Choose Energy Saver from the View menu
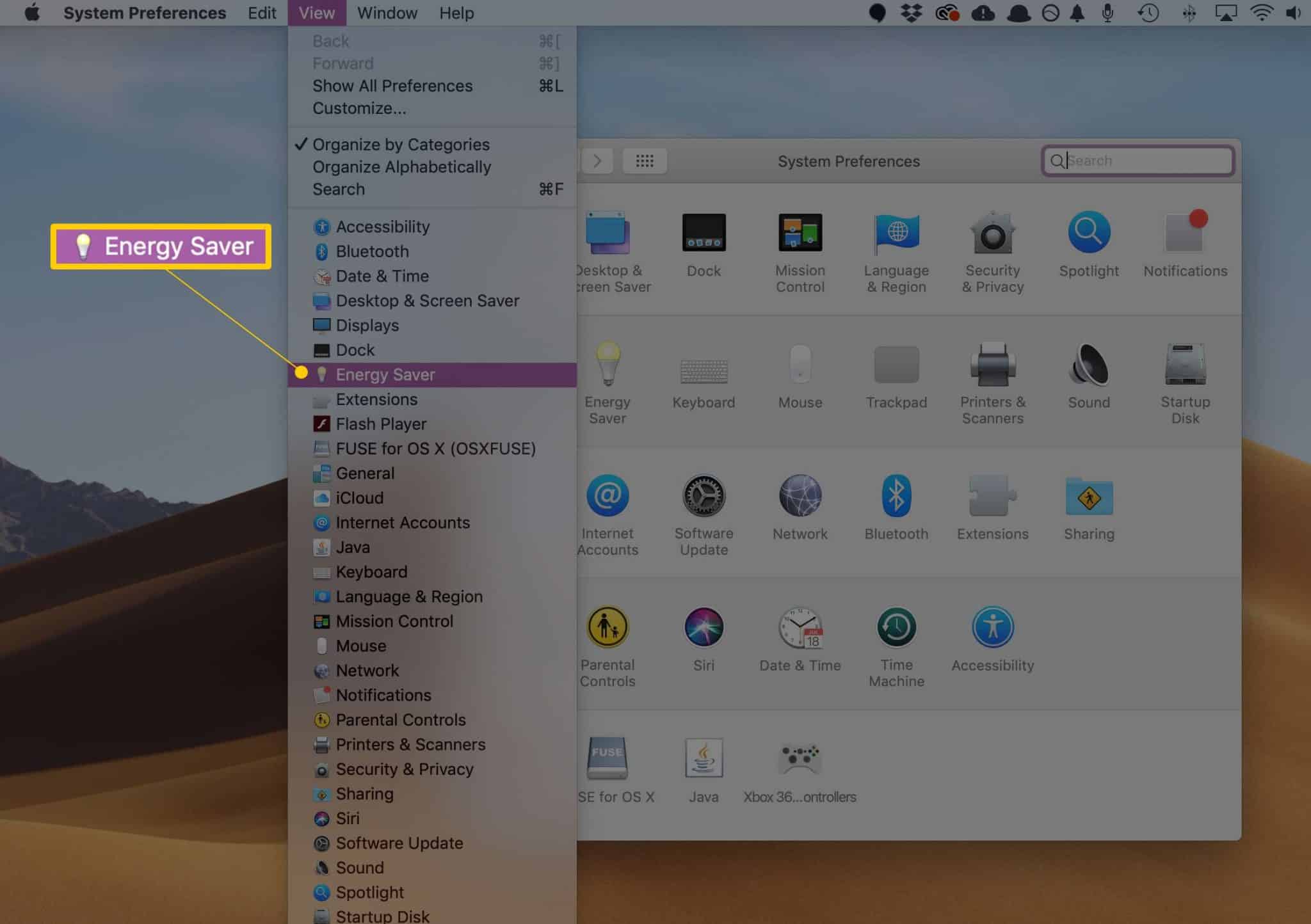Screen dimensions: 1311x924 click(x=385, y=375)
